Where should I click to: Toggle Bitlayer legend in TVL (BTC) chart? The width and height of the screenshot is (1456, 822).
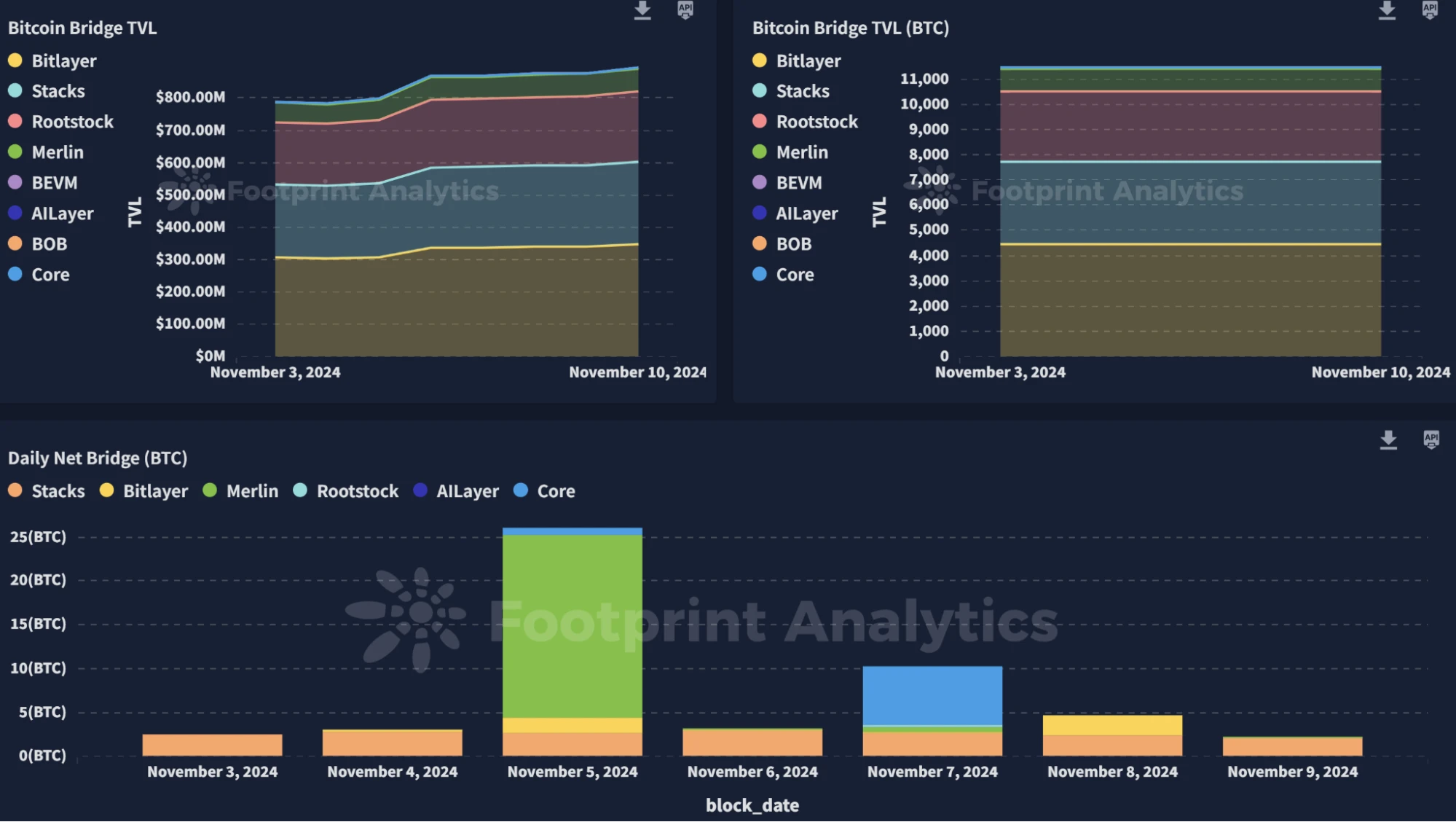pos(797,60)
